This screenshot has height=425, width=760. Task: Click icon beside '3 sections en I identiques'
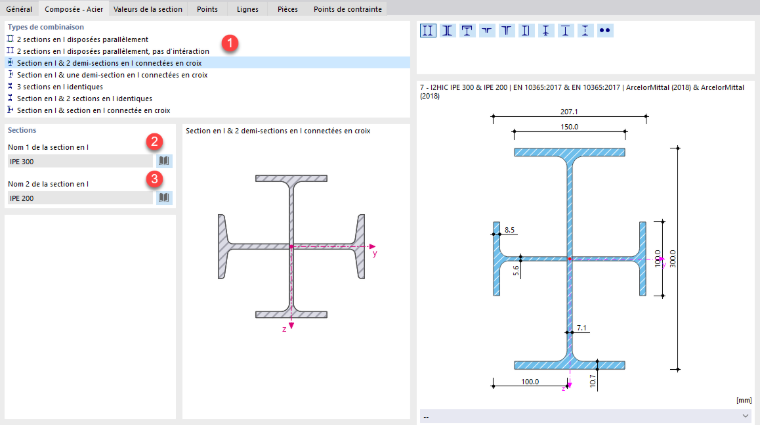pyautogui.click(x=10, y=86)
